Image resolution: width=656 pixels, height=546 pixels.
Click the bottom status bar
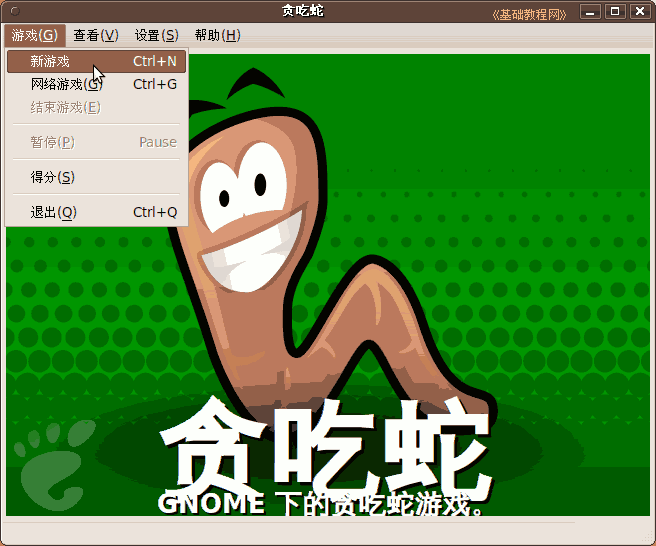point(328,531)
